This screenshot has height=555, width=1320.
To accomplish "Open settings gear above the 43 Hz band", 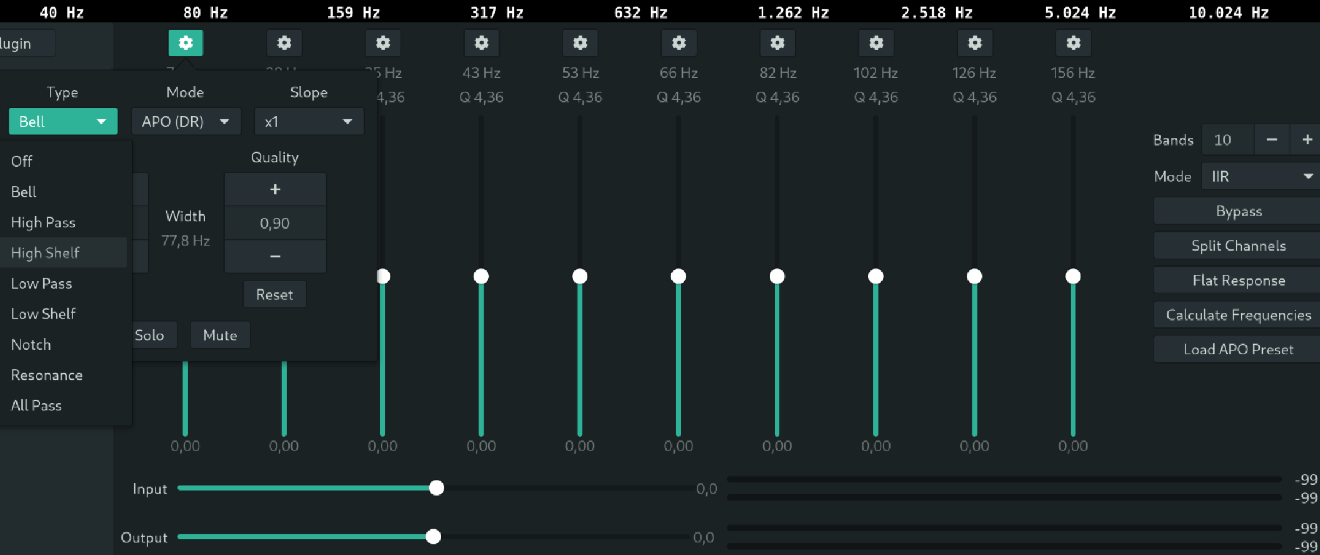I will 481,43.
